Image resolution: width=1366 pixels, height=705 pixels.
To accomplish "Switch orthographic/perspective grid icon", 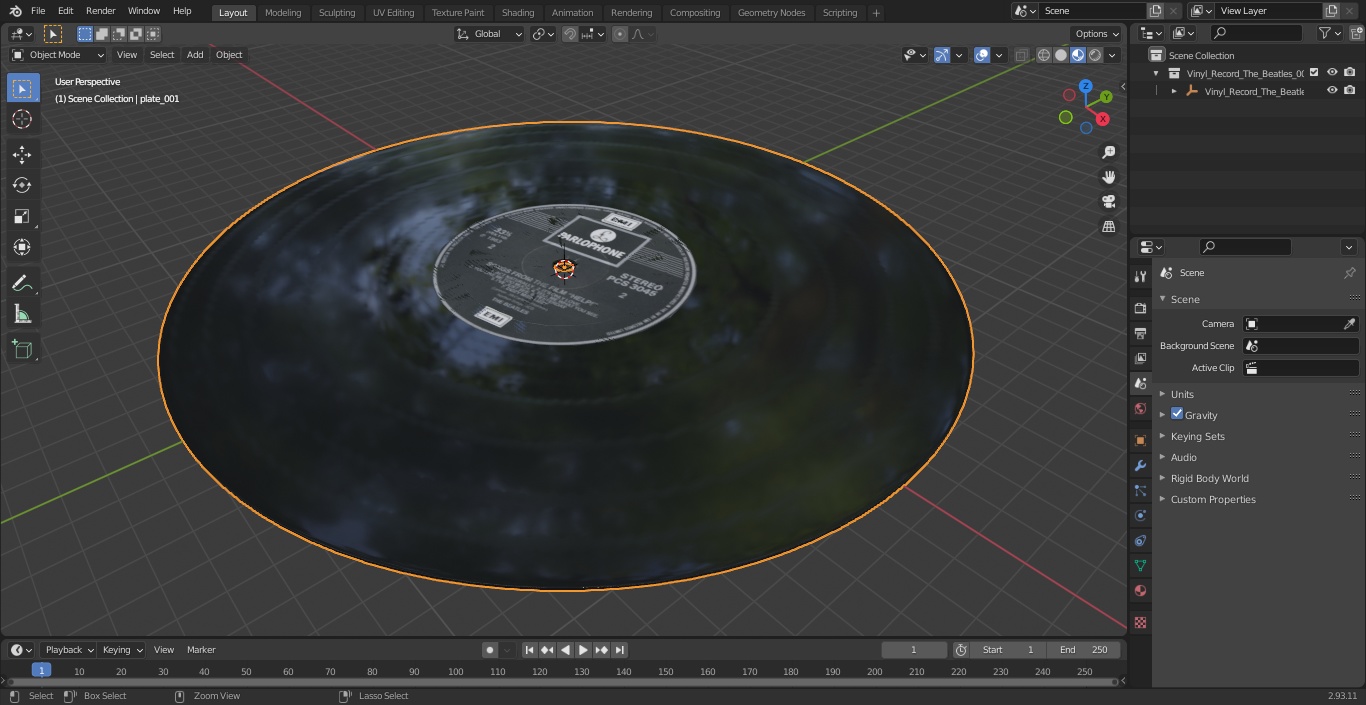I will coord(1108,227).
